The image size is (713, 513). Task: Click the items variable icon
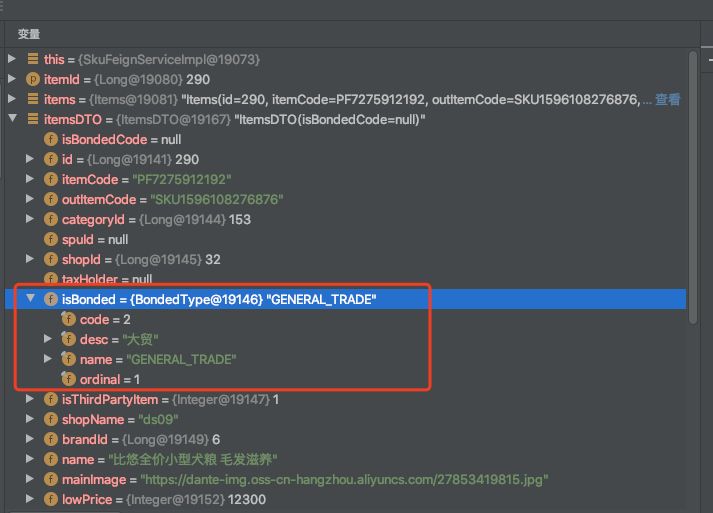pyautogui.click(x=33, y=99)
